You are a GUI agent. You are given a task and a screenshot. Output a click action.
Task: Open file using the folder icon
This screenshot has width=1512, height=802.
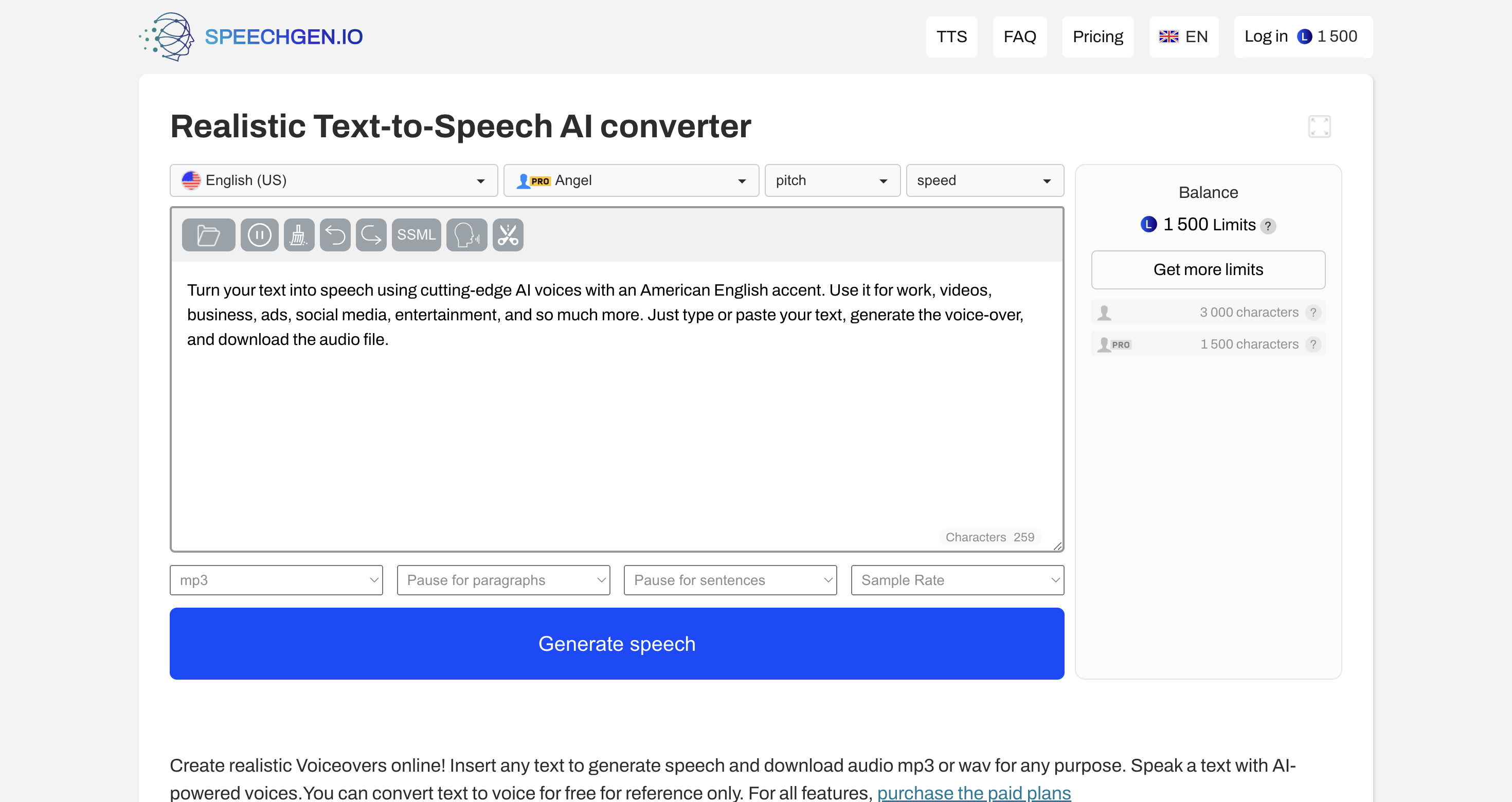click(x=208, y=235)
